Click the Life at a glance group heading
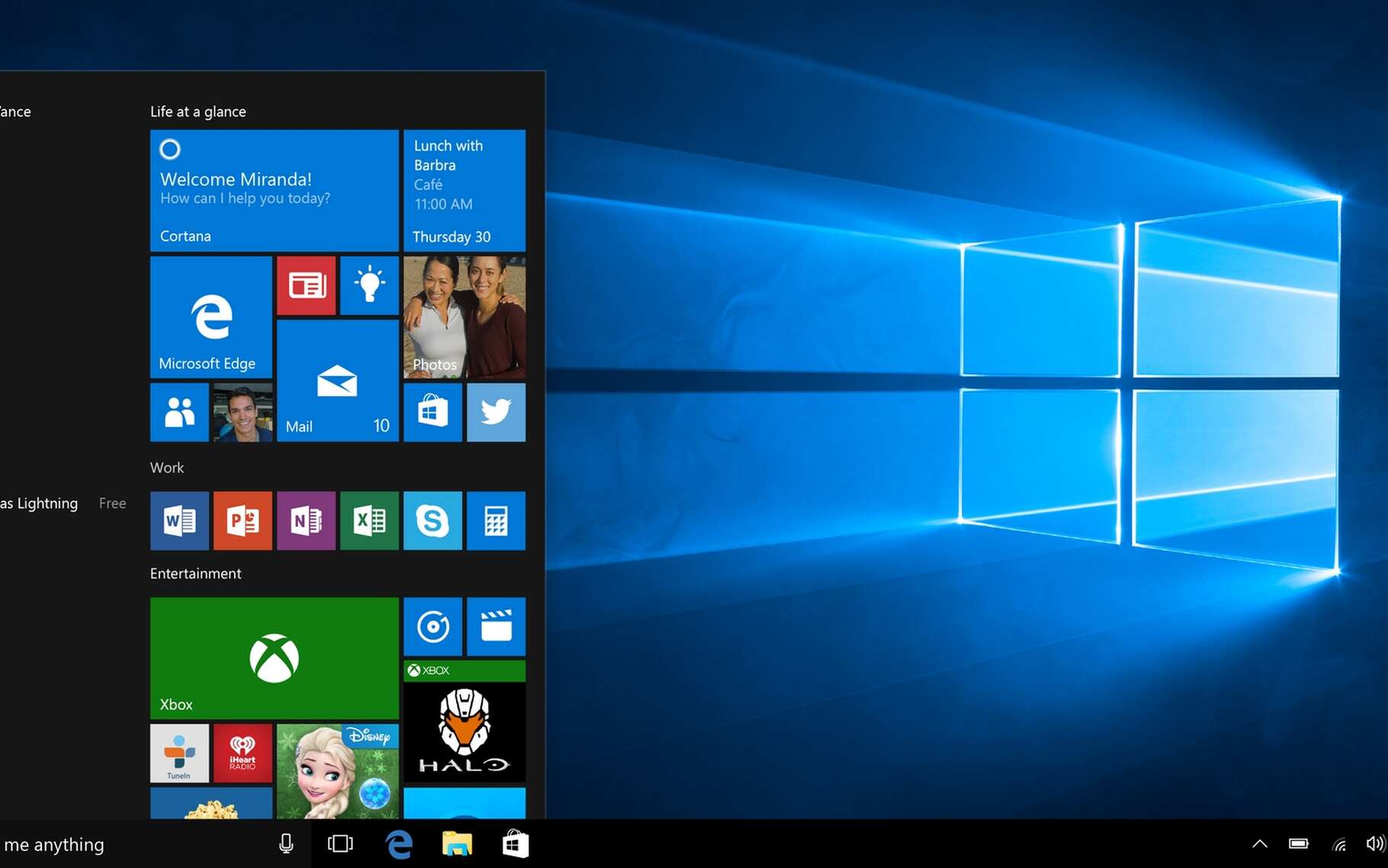The image size is (1388, 868). point(198,111)
